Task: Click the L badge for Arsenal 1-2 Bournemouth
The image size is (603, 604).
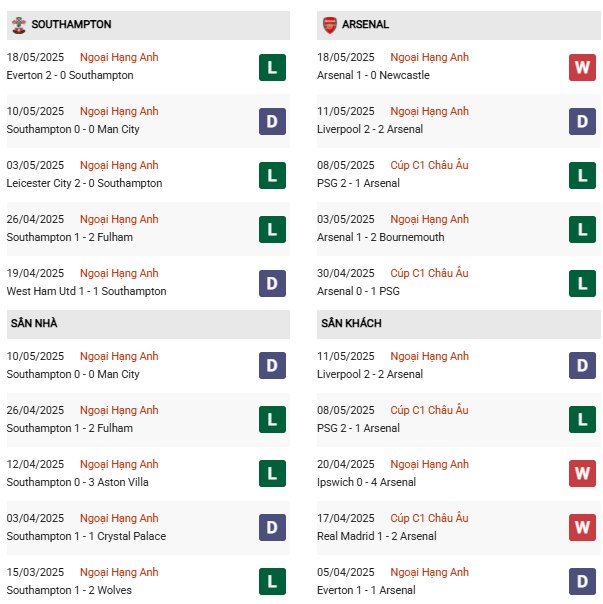Action: [x=582, y=229]
